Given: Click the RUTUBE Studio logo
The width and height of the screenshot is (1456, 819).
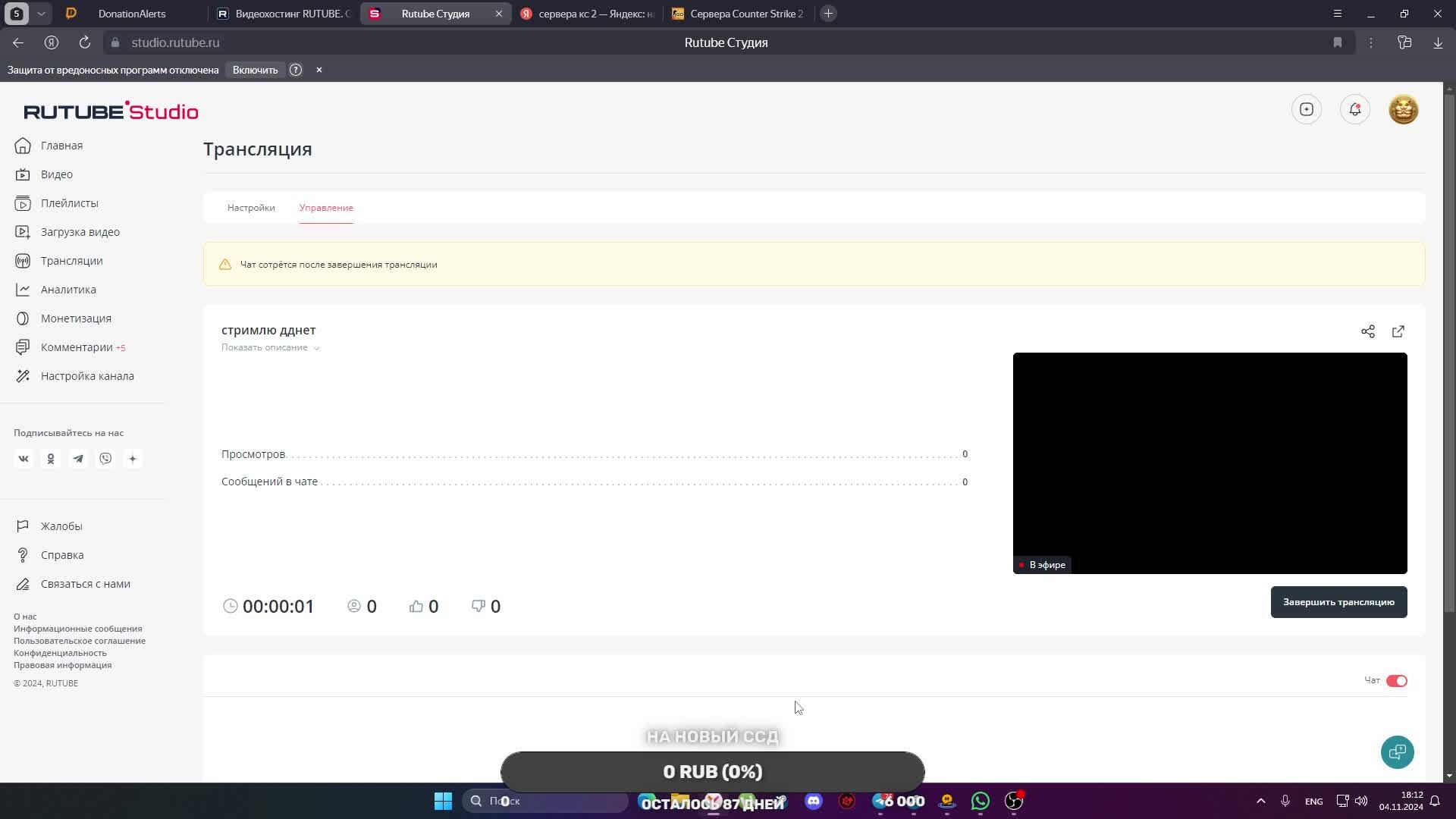Looking at the screenshot, I should [111, 111].
